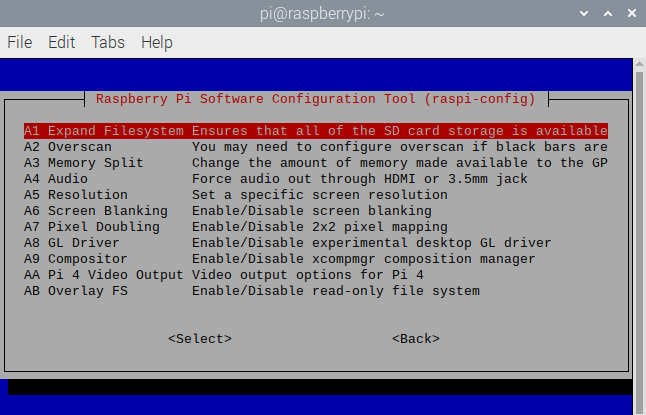646x415 pixels.
Task: Close the terminal window
Action: (628, 14)
